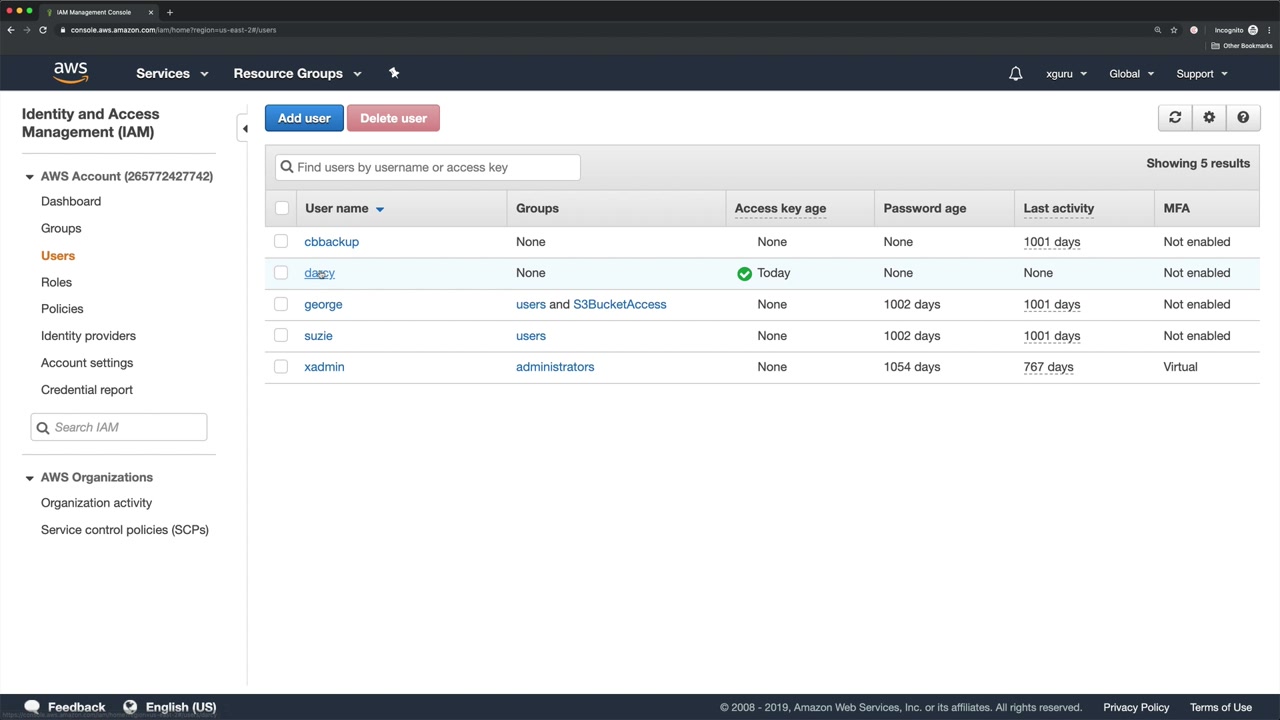Click the pin shortcuts icon in navbar
Screen dimensions: 1280x720
(394, 73)
